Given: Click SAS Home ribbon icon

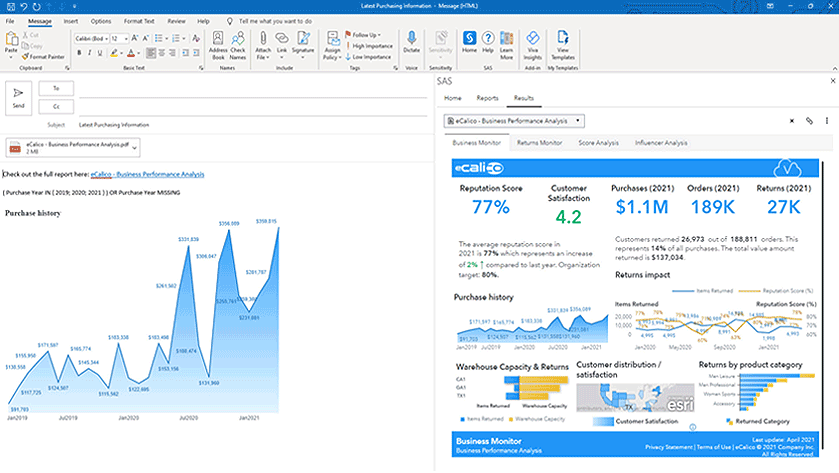Looking at the screenshot, I should point(469,42).
